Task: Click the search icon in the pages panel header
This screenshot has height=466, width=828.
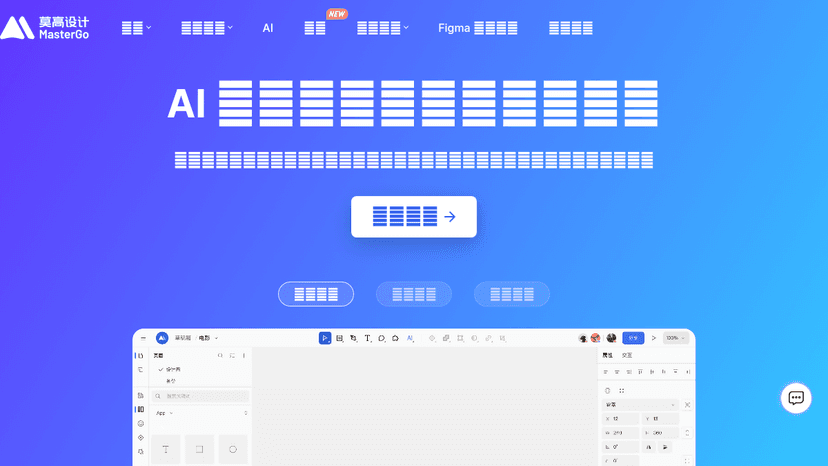Action: 220,356
